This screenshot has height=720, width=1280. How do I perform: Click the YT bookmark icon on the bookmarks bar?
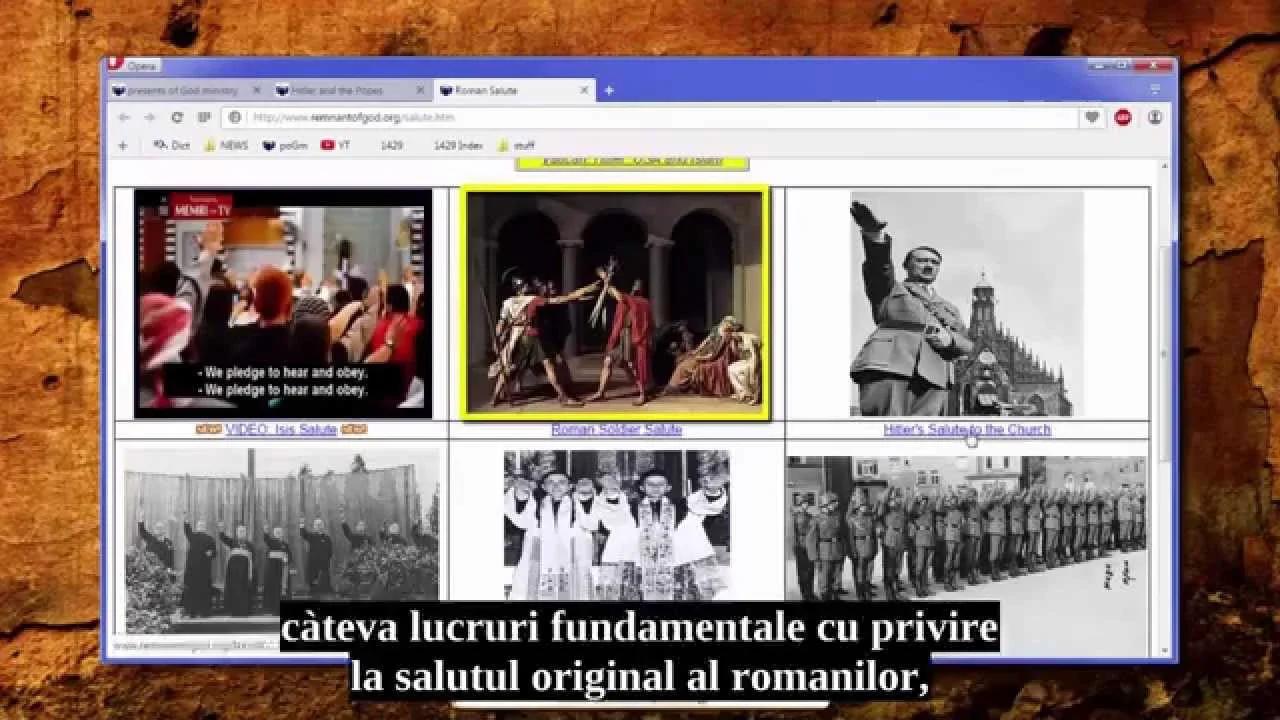(330, 144)
